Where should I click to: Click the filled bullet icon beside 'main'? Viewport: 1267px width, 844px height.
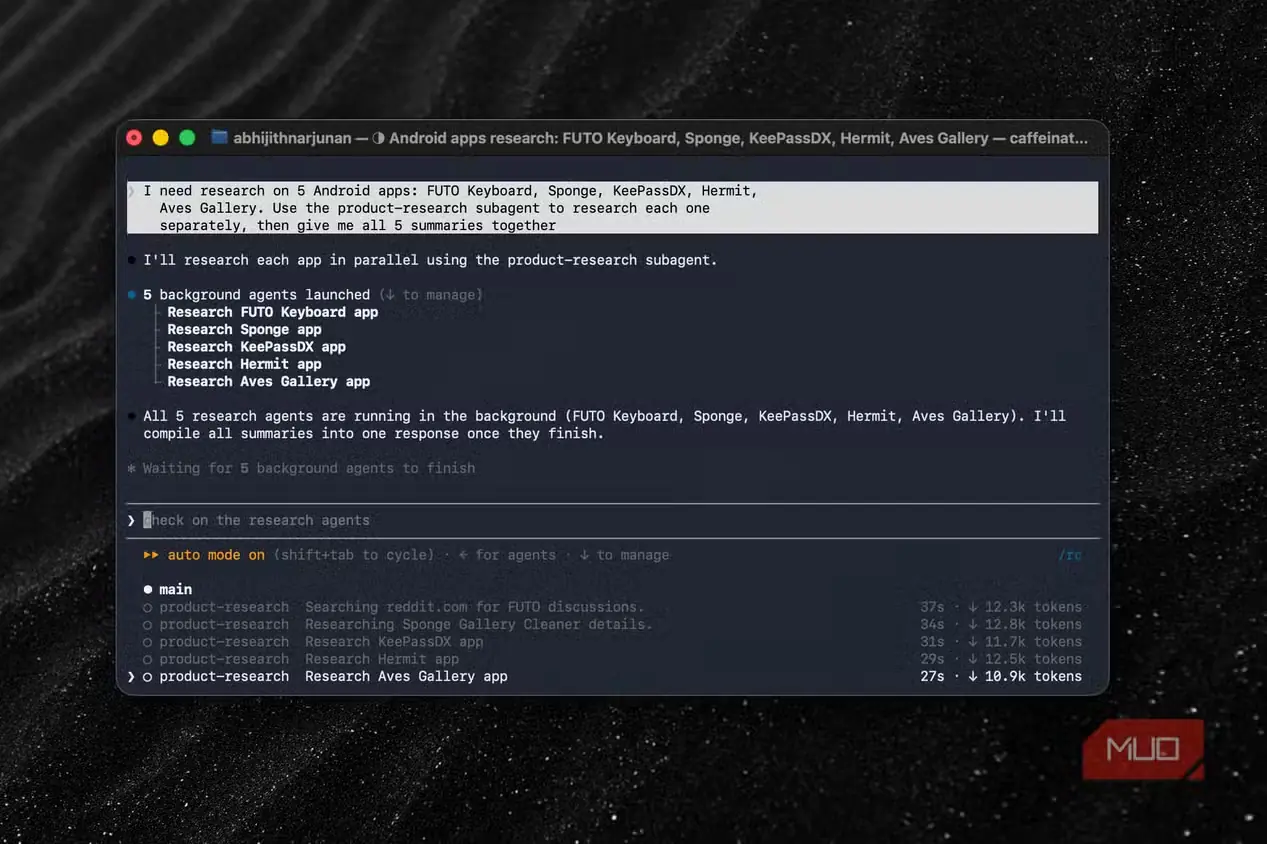148,590
